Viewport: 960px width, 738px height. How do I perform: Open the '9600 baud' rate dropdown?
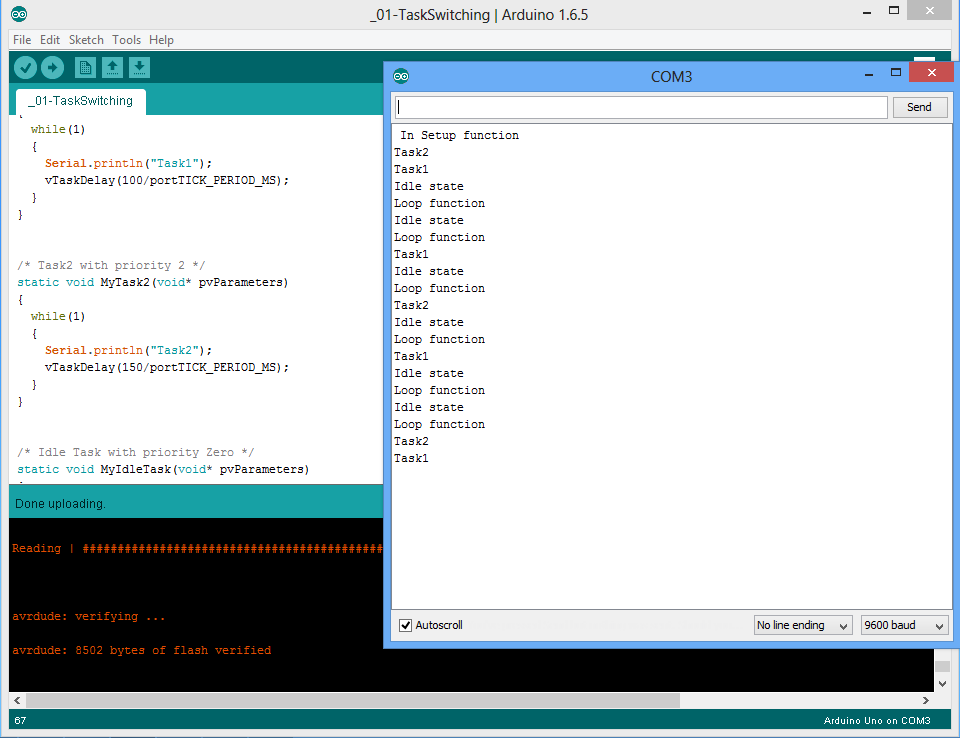click(x=904, y=625)
